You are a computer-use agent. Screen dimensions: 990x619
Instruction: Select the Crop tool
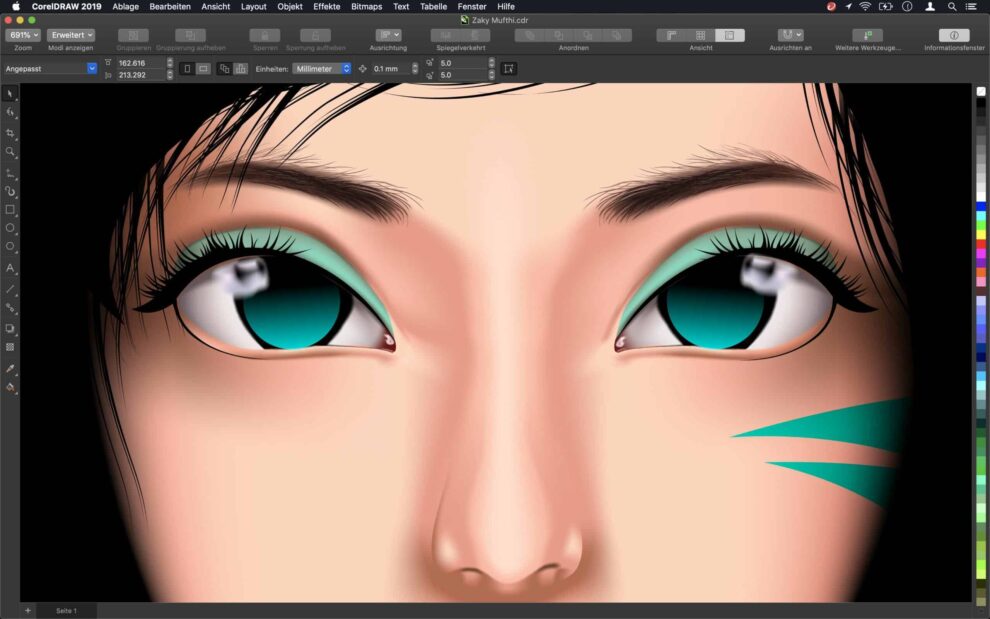click(9, 133)
